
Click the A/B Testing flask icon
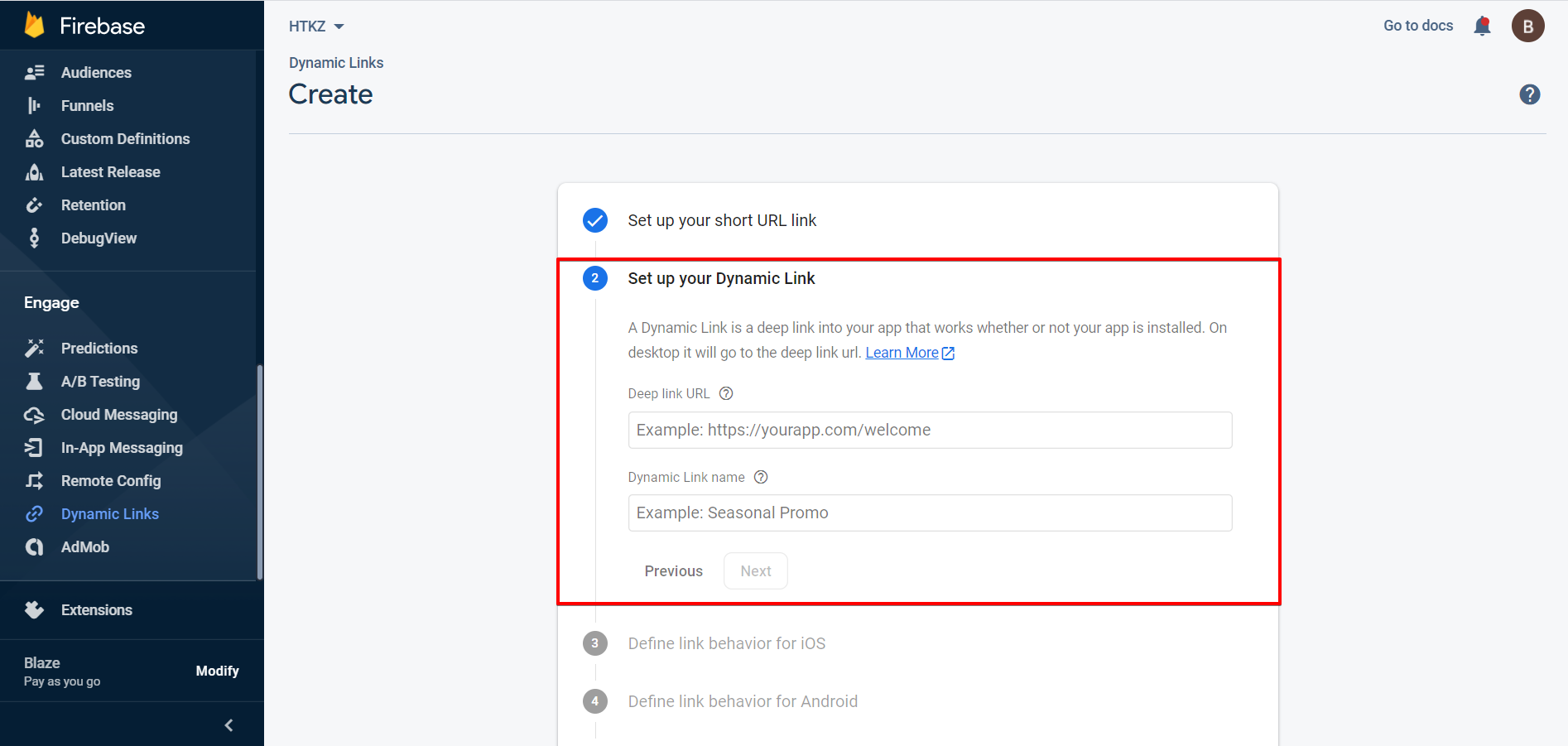tap(34, 382)
